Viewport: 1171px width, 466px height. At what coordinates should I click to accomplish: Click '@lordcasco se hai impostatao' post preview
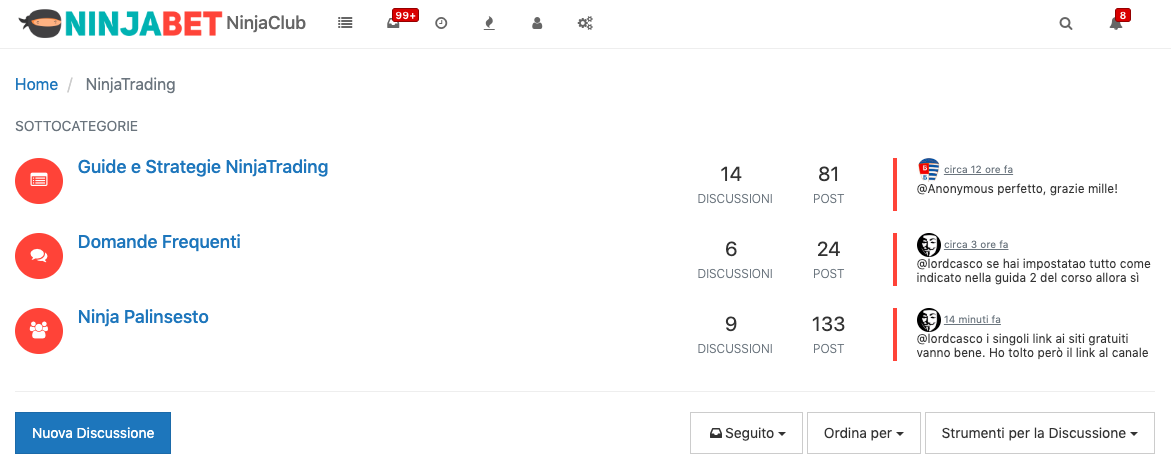pyautogui.click(x=1034, y=271)
